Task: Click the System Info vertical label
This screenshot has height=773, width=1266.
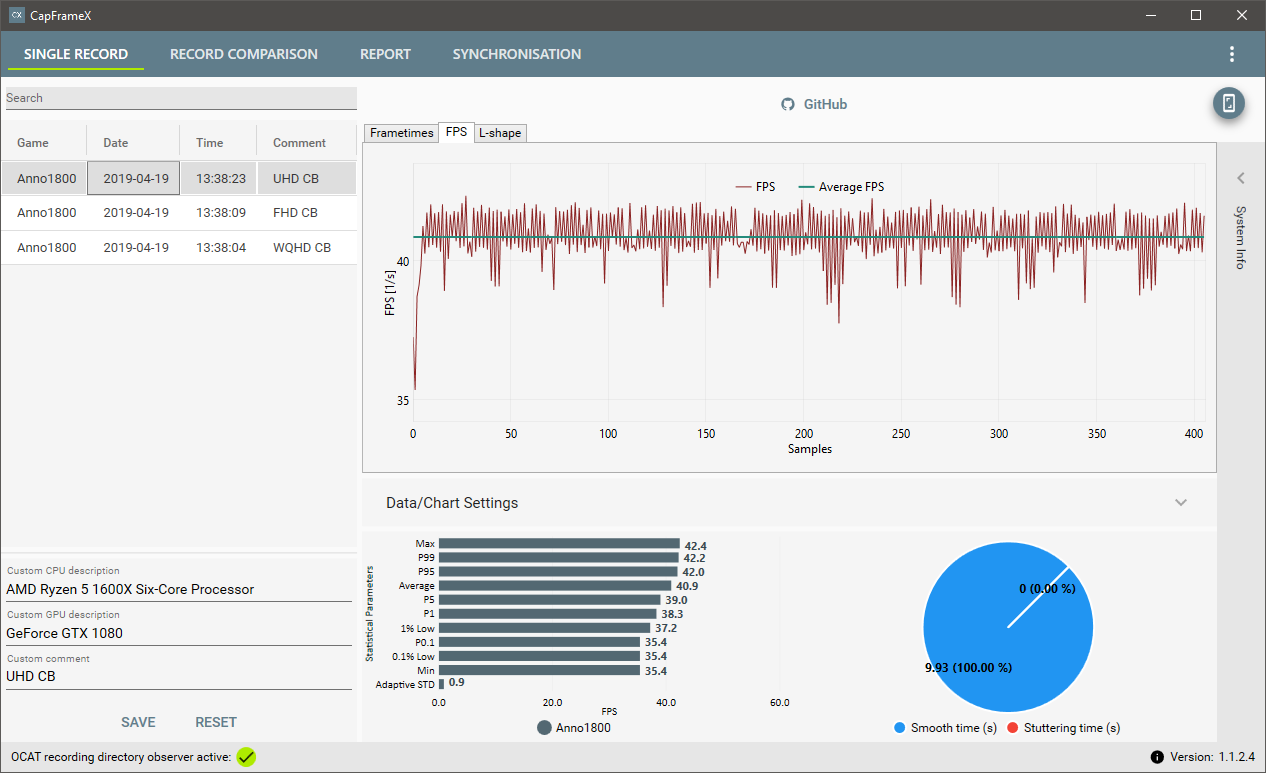Action: click(x=1240, y=237)
